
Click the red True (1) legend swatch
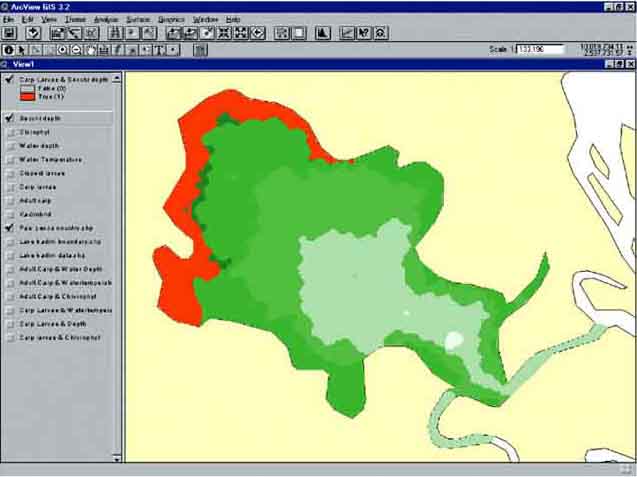[26, 96]
